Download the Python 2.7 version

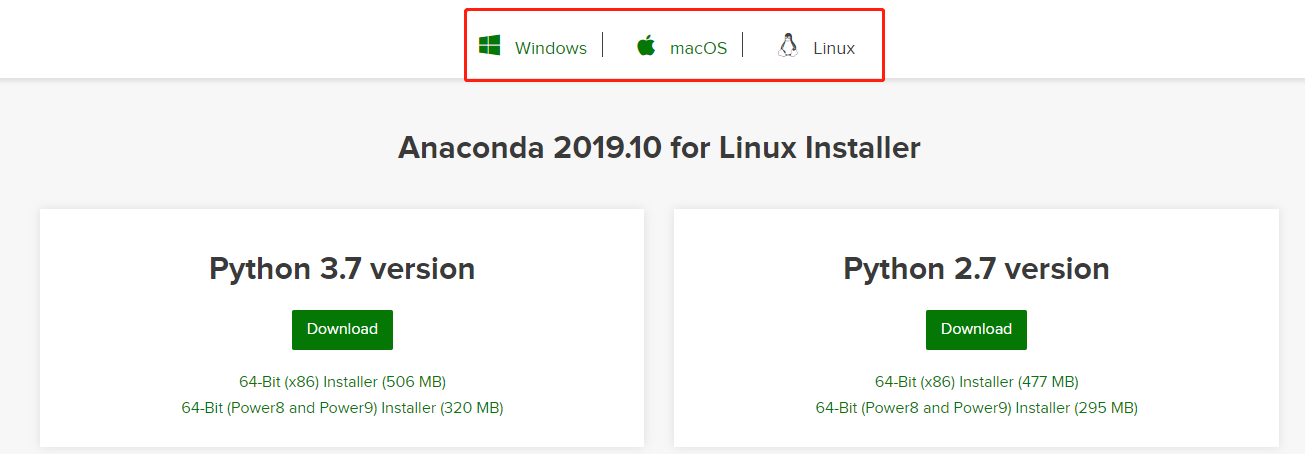coord(976,329)
